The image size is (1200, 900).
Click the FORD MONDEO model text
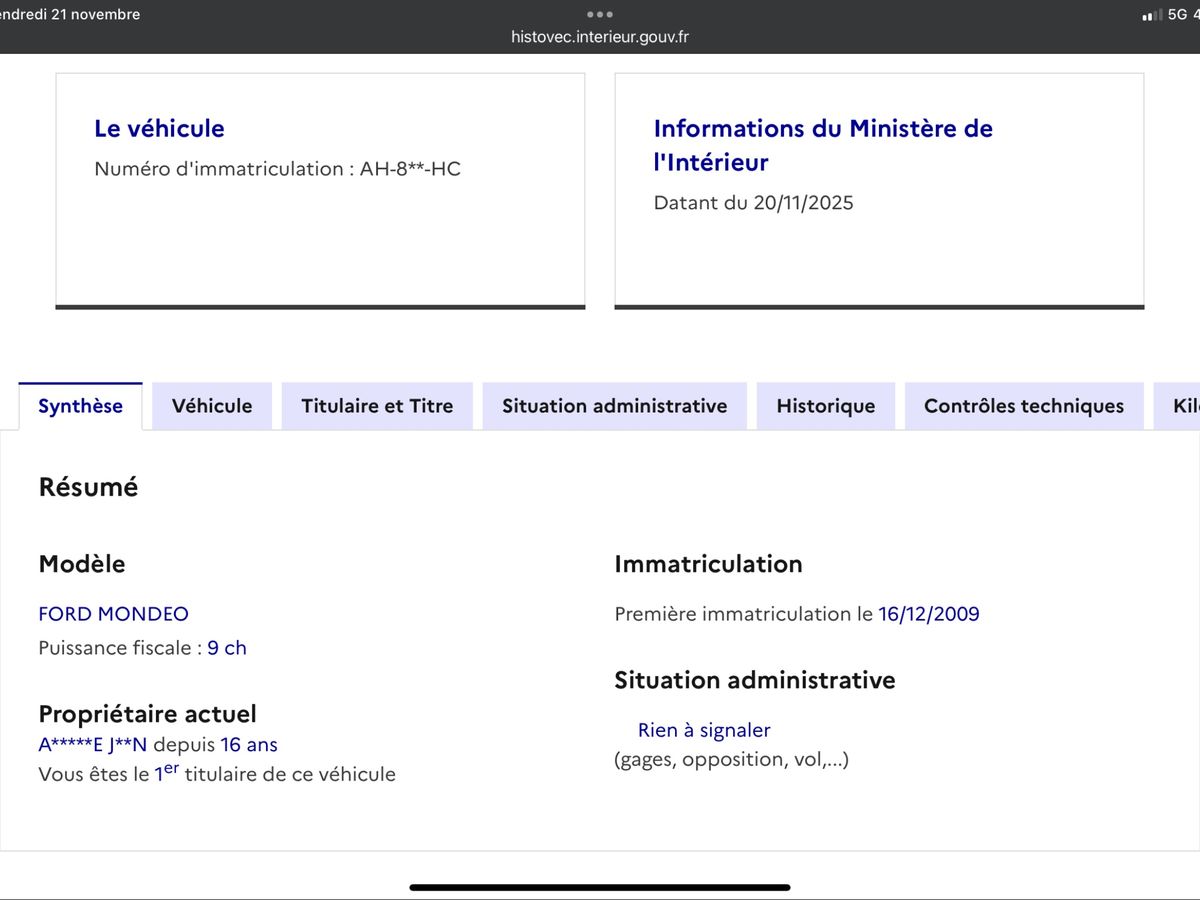click(x=113, y=614)
